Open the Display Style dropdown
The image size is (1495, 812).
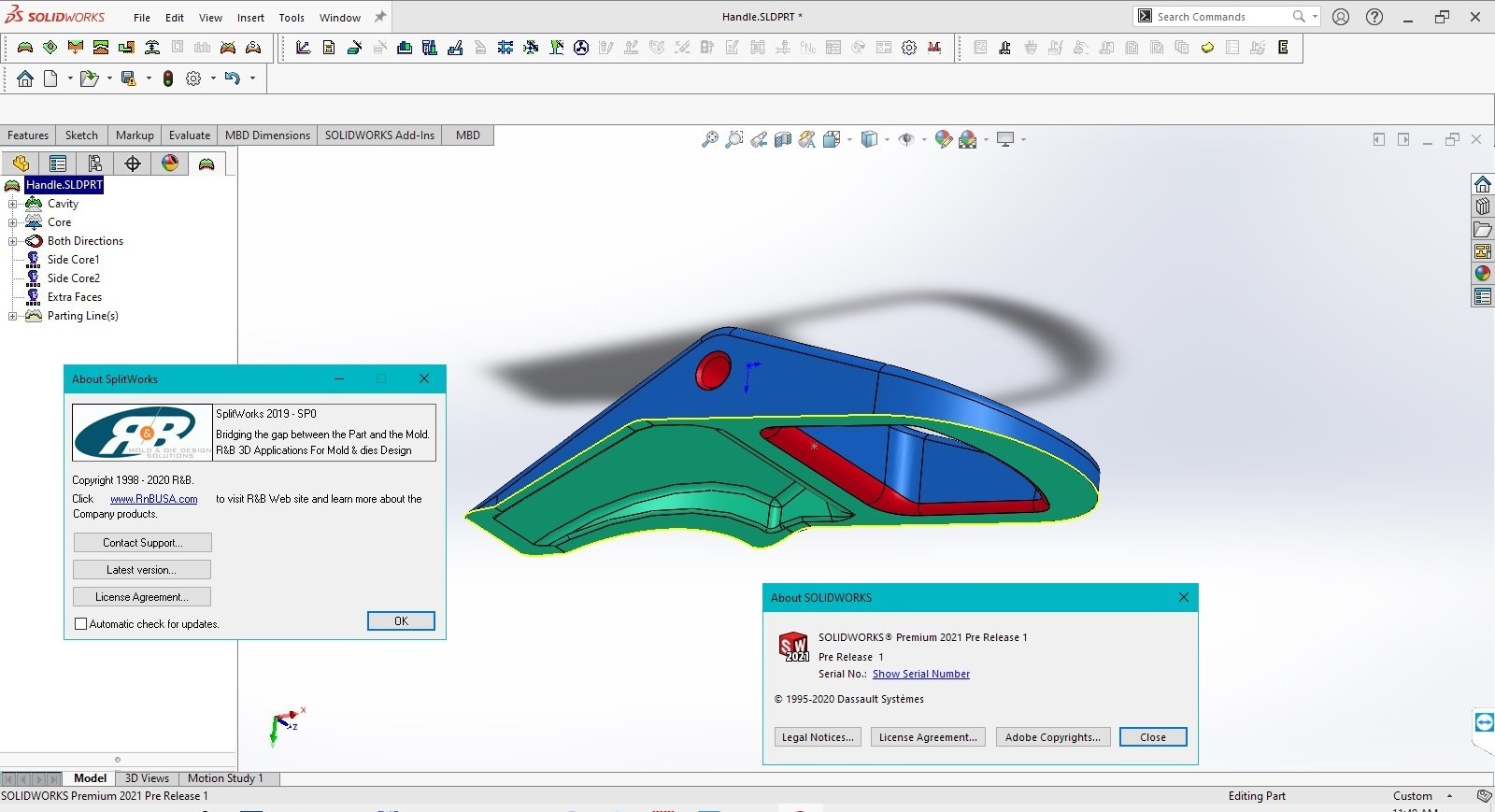(x=886, y=139)
